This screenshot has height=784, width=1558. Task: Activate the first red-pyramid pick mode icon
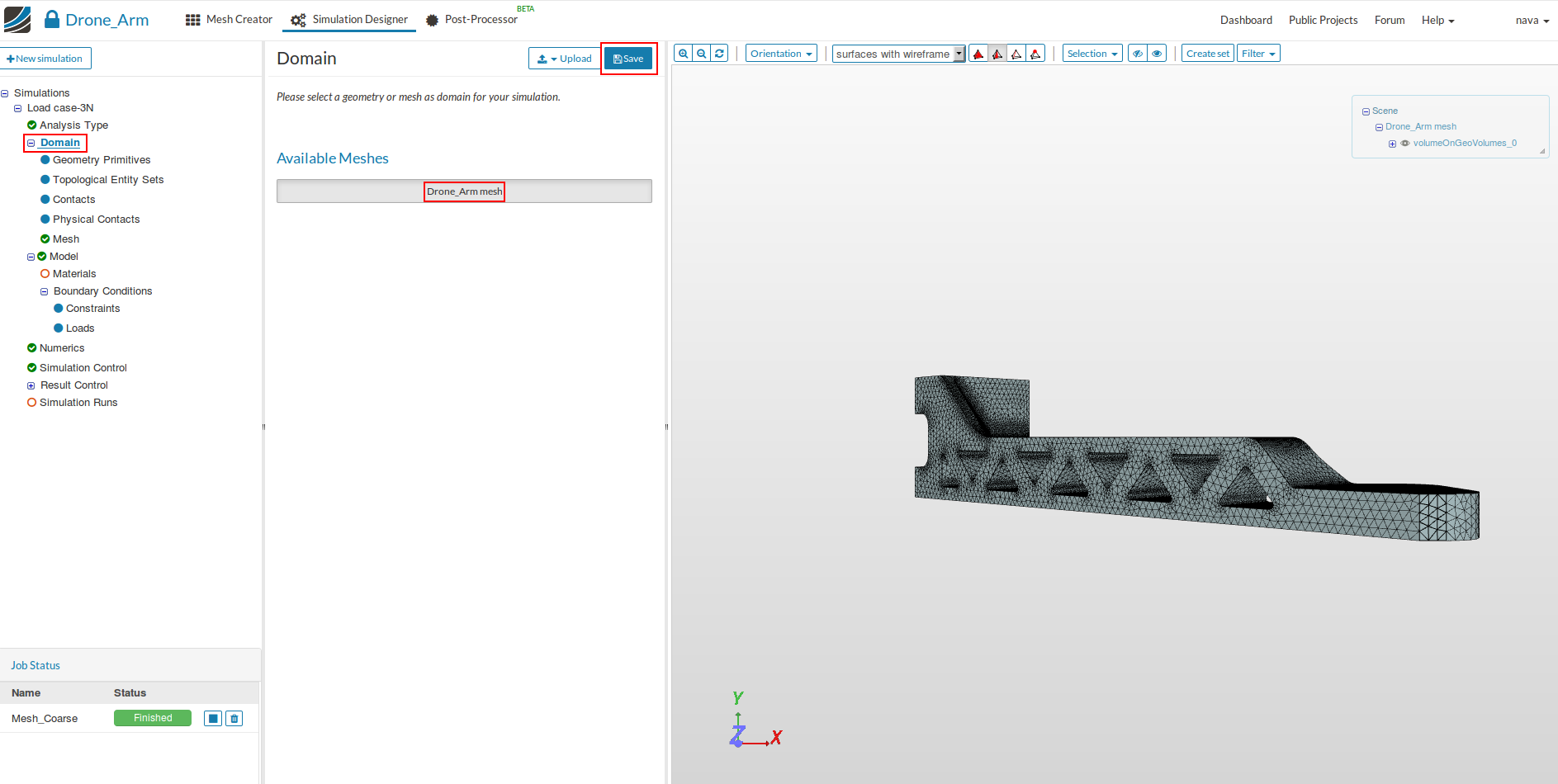pyautogui.click(x=978, y=54)
